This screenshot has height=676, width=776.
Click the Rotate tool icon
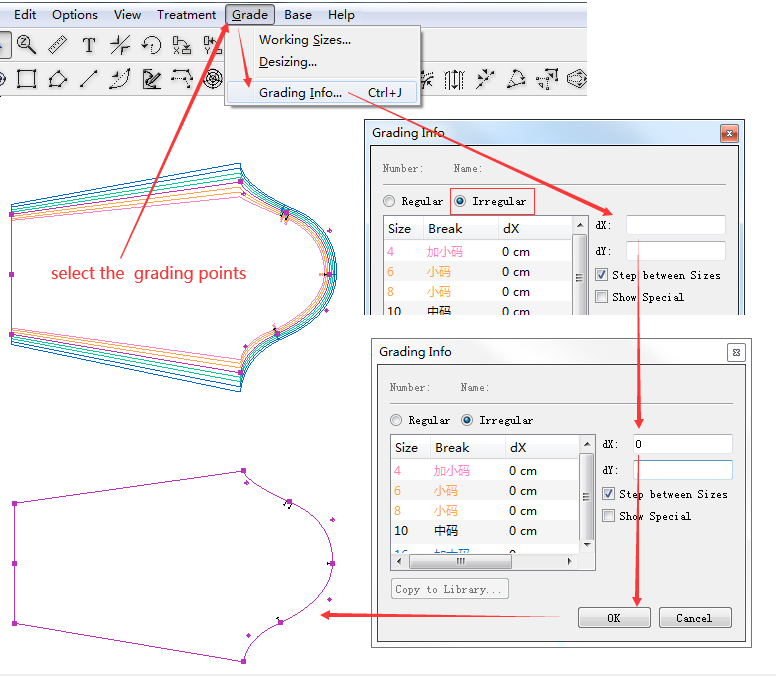pyautogui.click(x=151, y=44)
